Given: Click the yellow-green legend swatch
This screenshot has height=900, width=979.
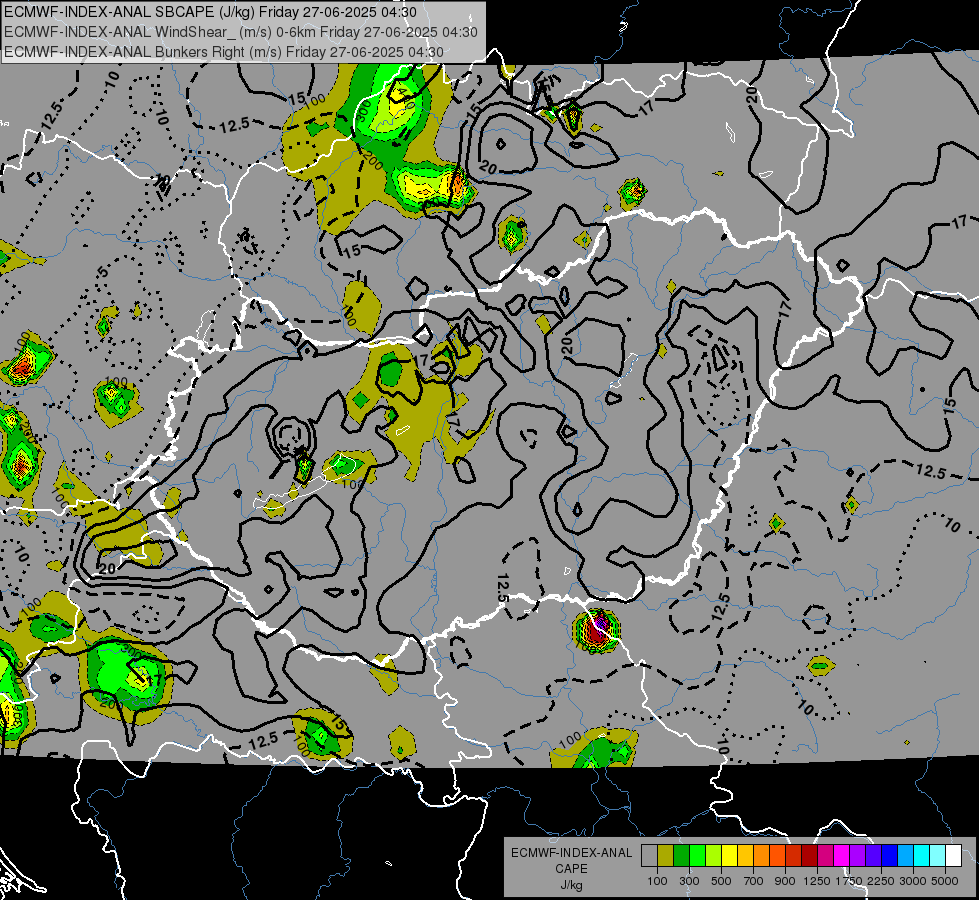Looking at the screenshot, I should (714, 856).
